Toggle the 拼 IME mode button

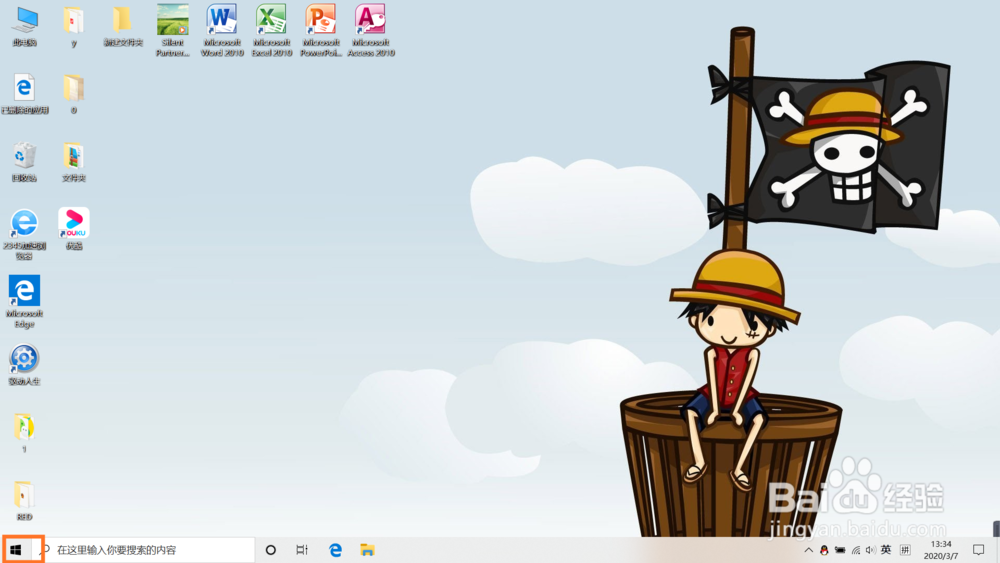pos(905,550)
